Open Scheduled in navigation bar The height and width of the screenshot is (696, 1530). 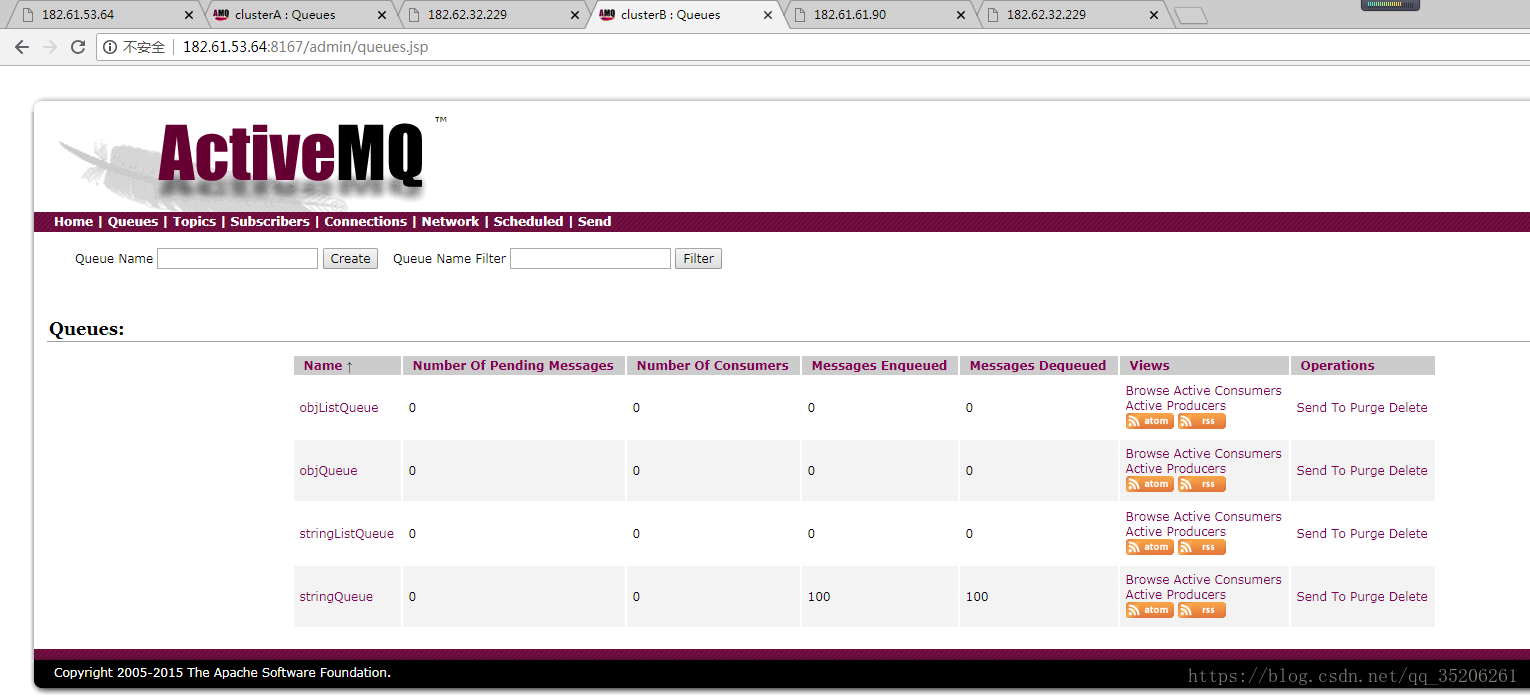point(528,222)
